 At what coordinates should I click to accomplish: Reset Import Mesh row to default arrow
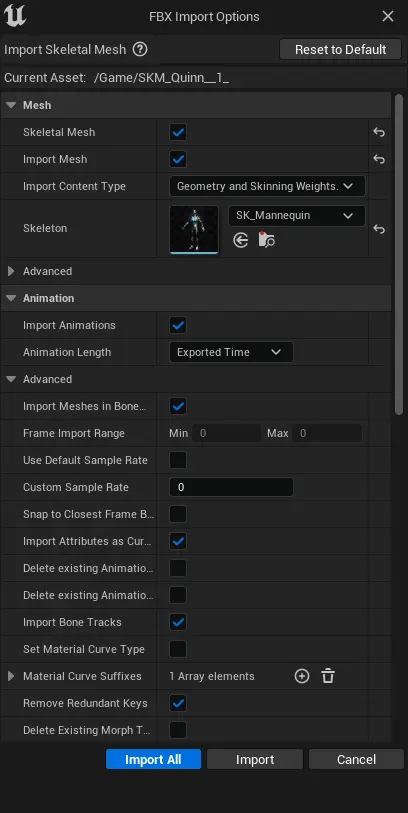tap(379, 159)
